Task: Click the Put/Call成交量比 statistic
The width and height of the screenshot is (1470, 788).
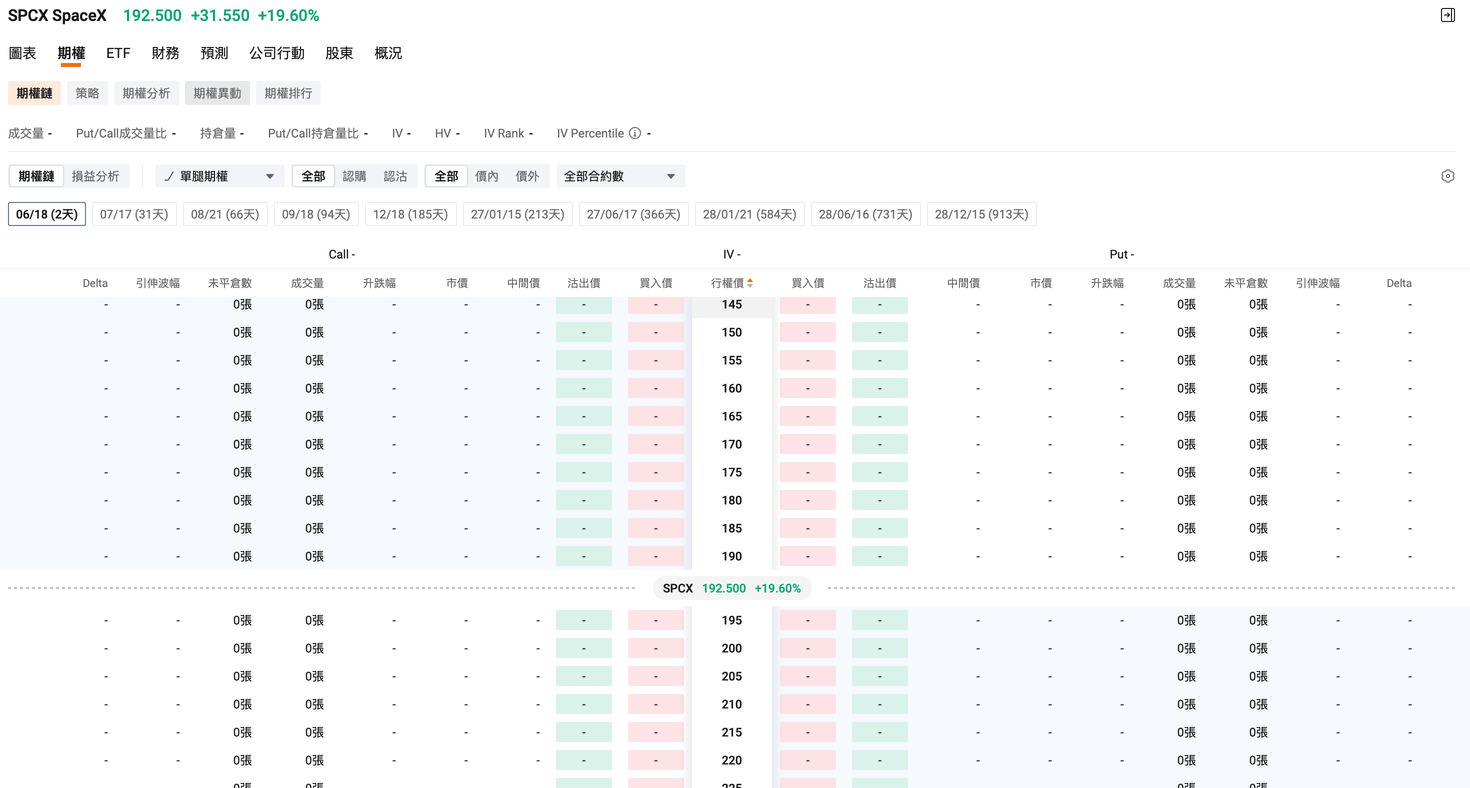Action: click(126, 133)
